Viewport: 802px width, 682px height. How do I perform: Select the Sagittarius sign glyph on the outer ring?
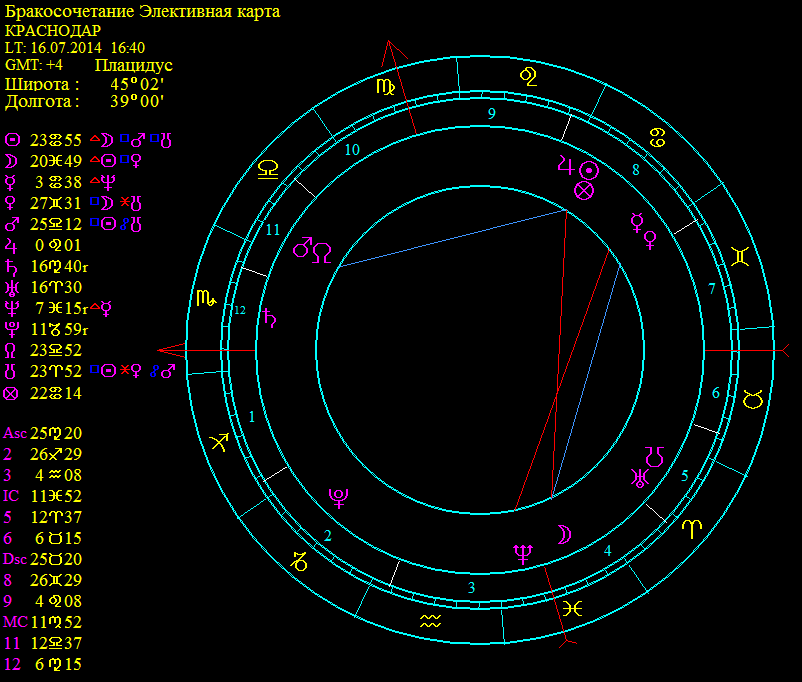pos(219,442)
